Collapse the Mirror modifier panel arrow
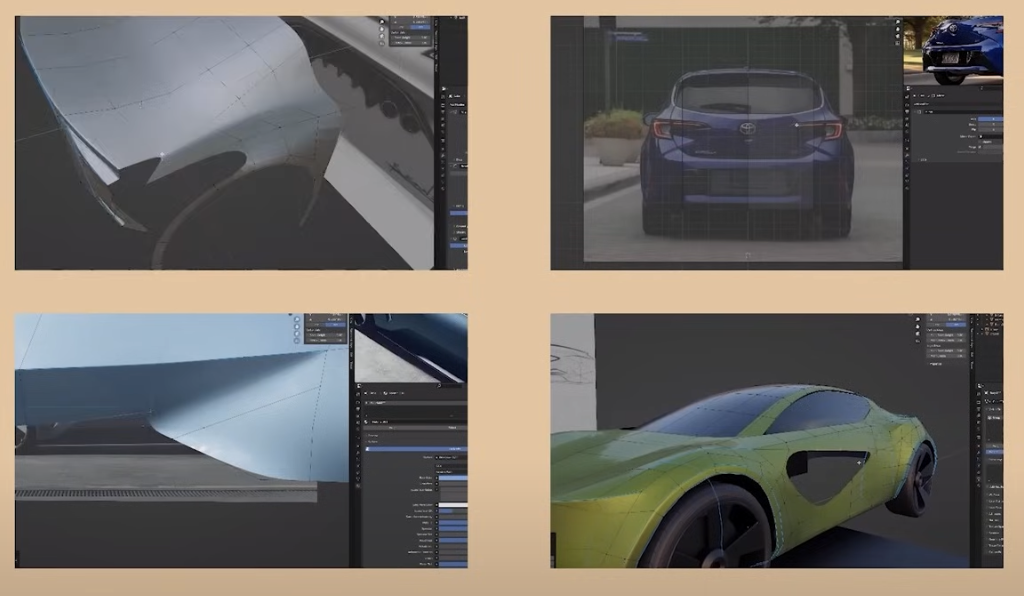Screen dimensions: 1024x596 point(915,112)
